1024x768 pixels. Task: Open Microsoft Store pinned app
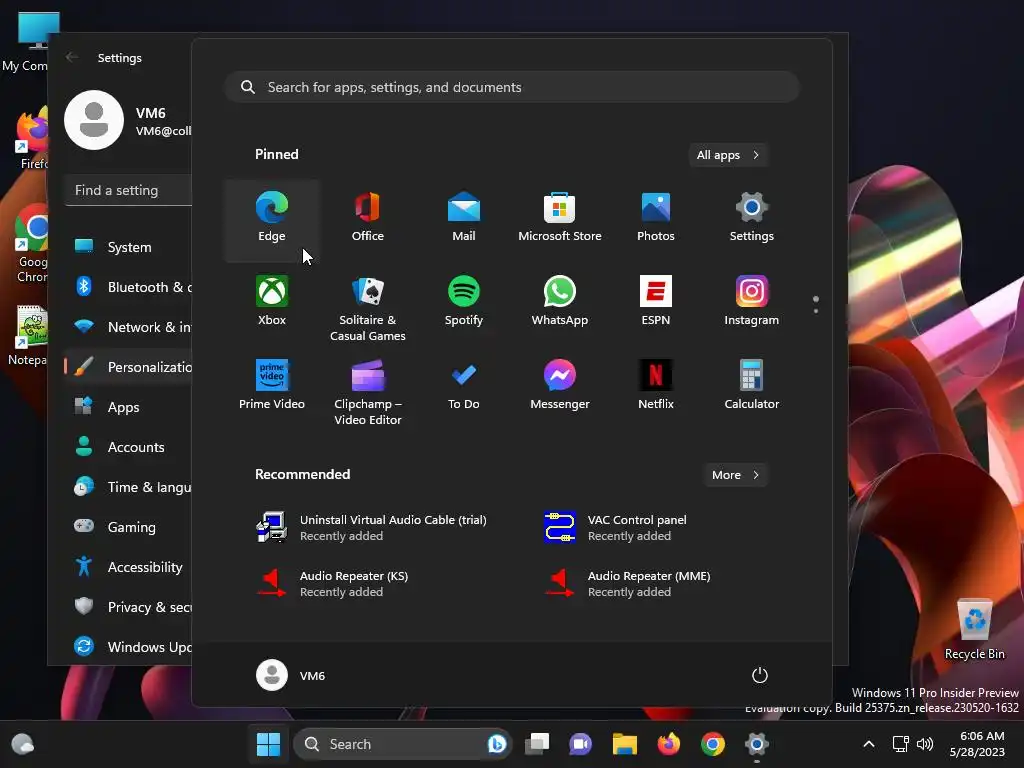point(560,218)
